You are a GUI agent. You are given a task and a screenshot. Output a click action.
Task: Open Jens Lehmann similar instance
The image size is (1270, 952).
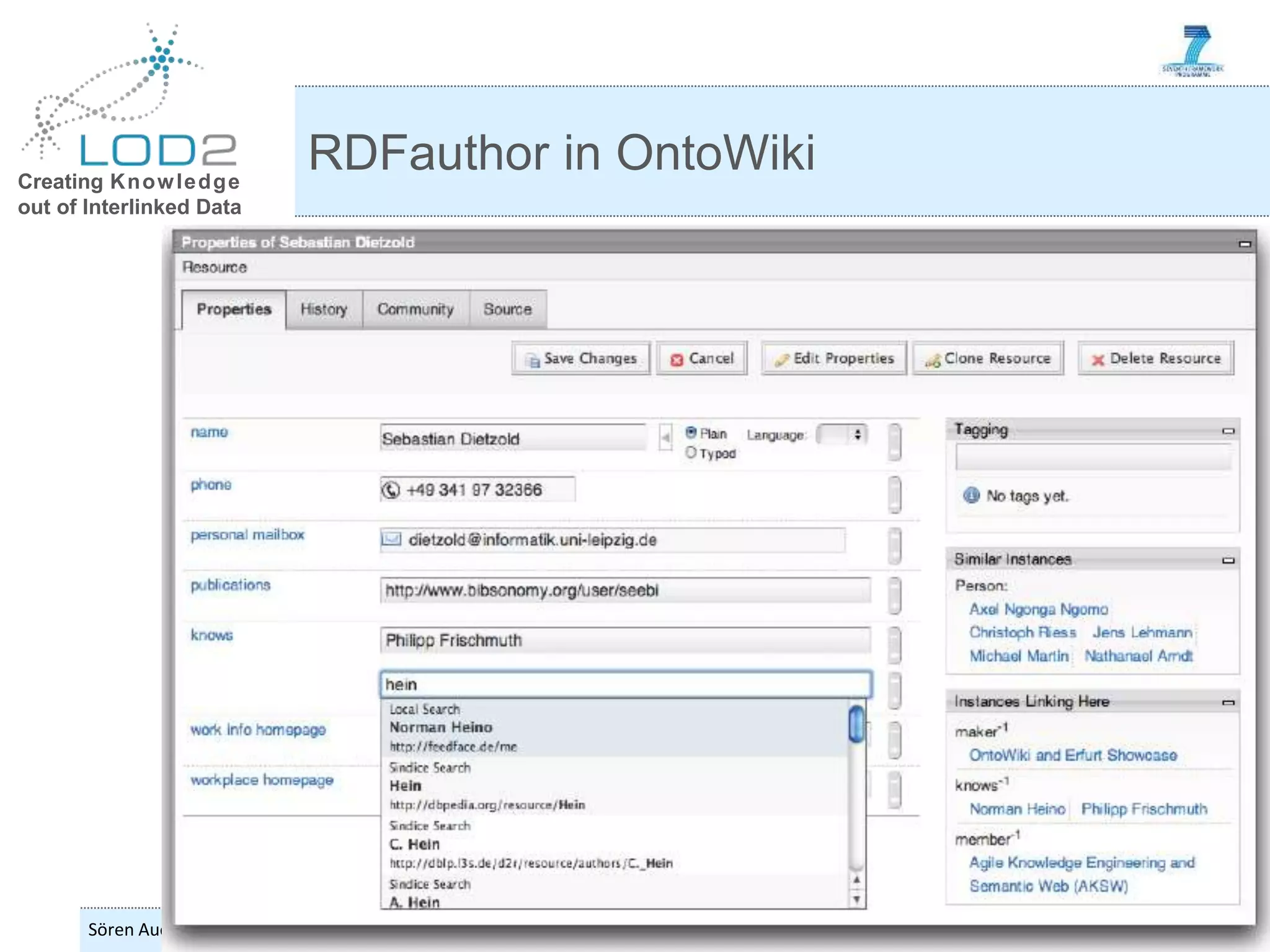tap(1142, 632)
